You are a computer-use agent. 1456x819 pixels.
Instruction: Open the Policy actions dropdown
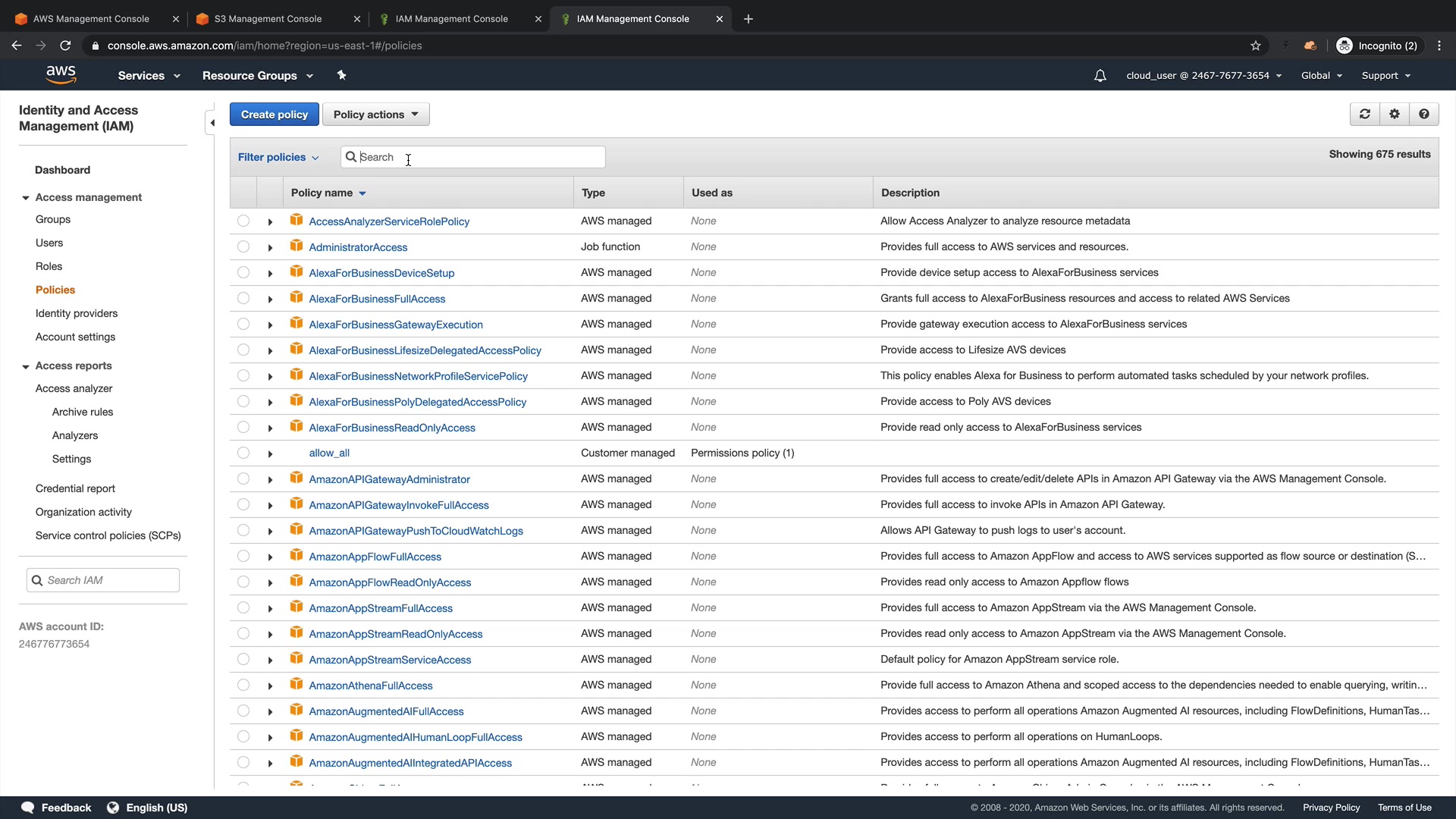375,115
